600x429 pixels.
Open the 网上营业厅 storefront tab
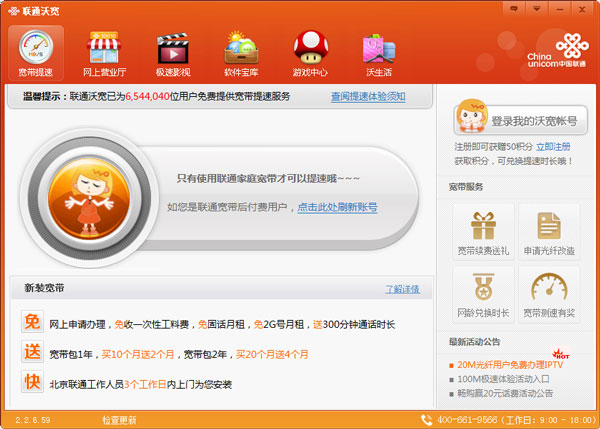(104, 52)
